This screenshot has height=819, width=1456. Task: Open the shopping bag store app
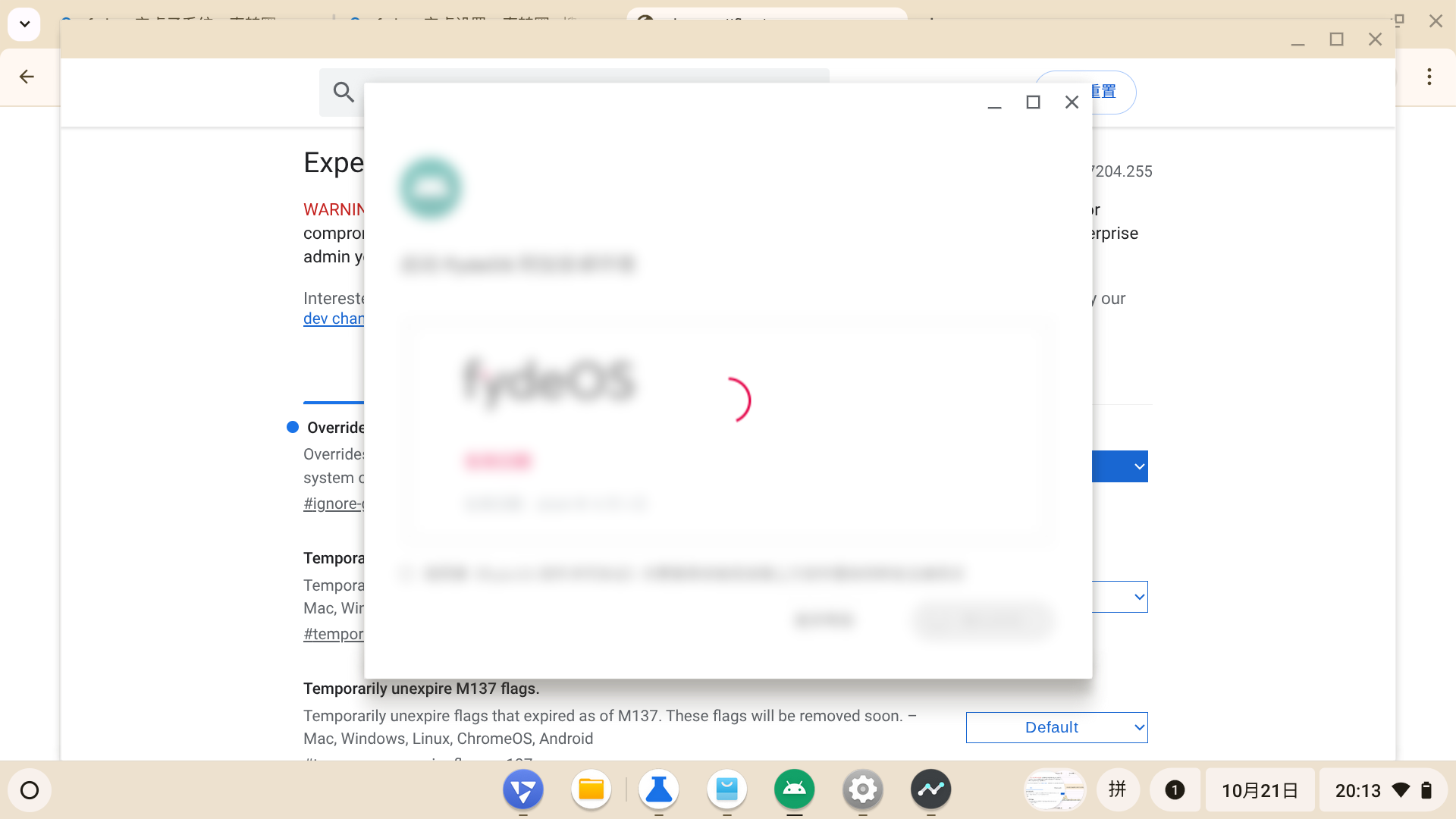[x=726, y=790]
